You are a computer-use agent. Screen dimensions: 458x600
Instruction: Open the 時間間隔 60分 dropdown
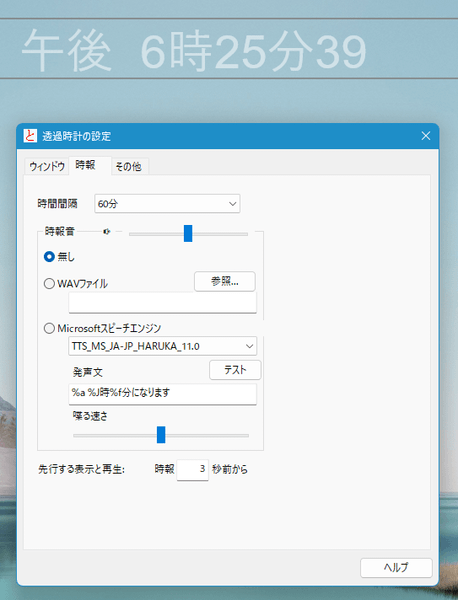(167, 204)
